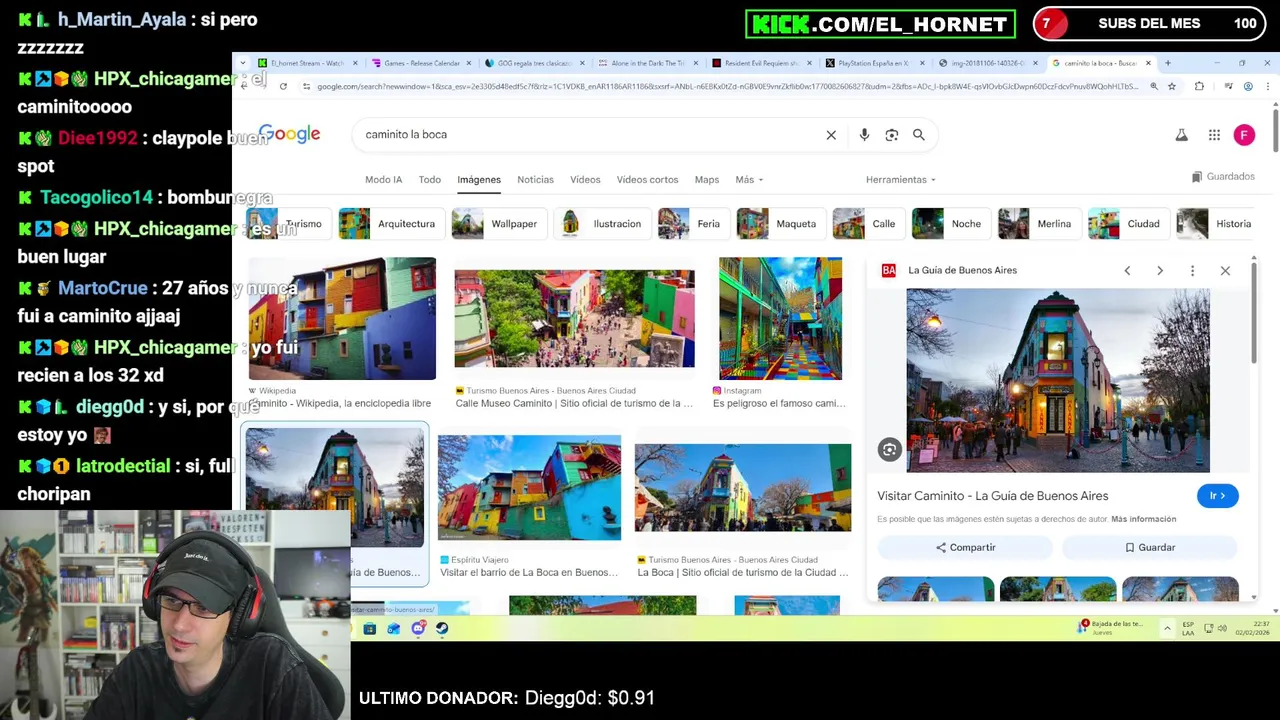Open volume control in system tray

pyautogui.click(x=1222, y=628)
